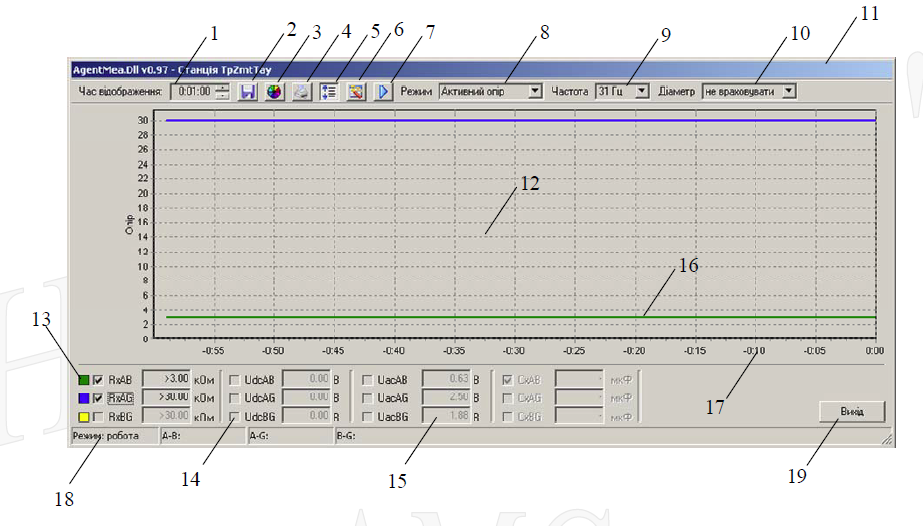The width and height of the screenshot is (923, 526).
Task: Click the save (floppy disk) toolbar icon
Action: 247,92
